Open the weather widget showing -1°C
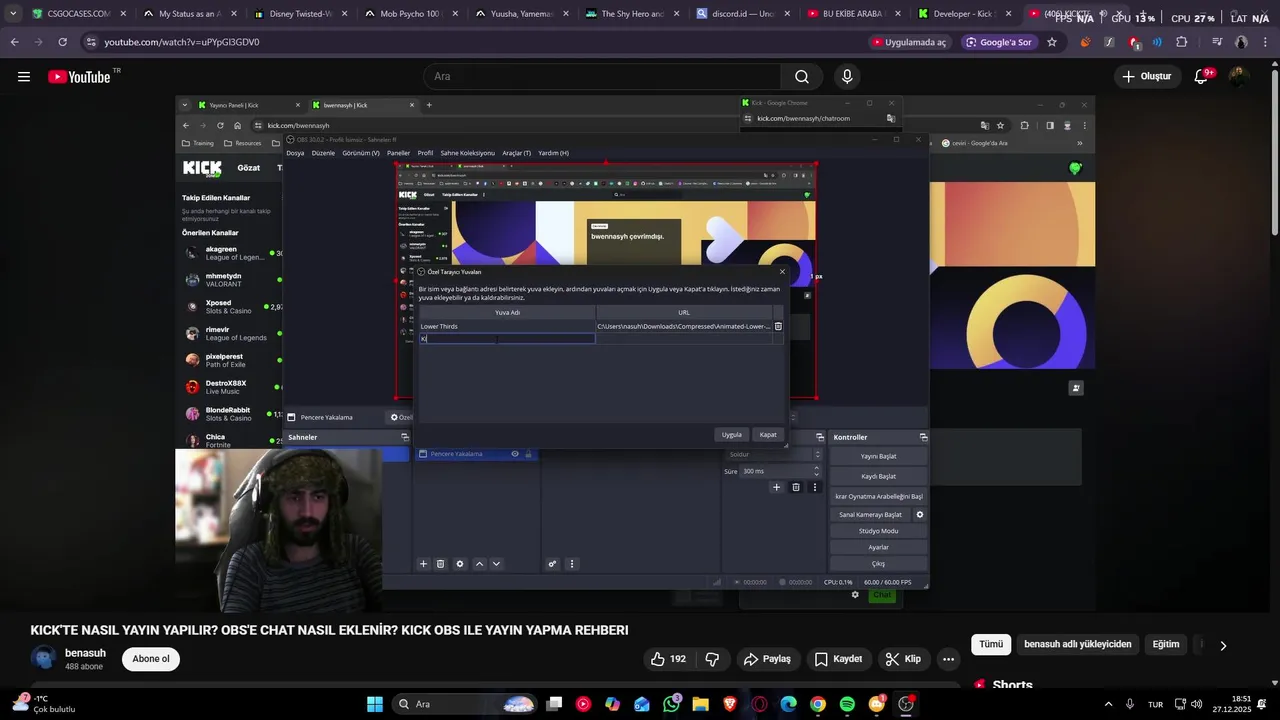 (44, 704)
